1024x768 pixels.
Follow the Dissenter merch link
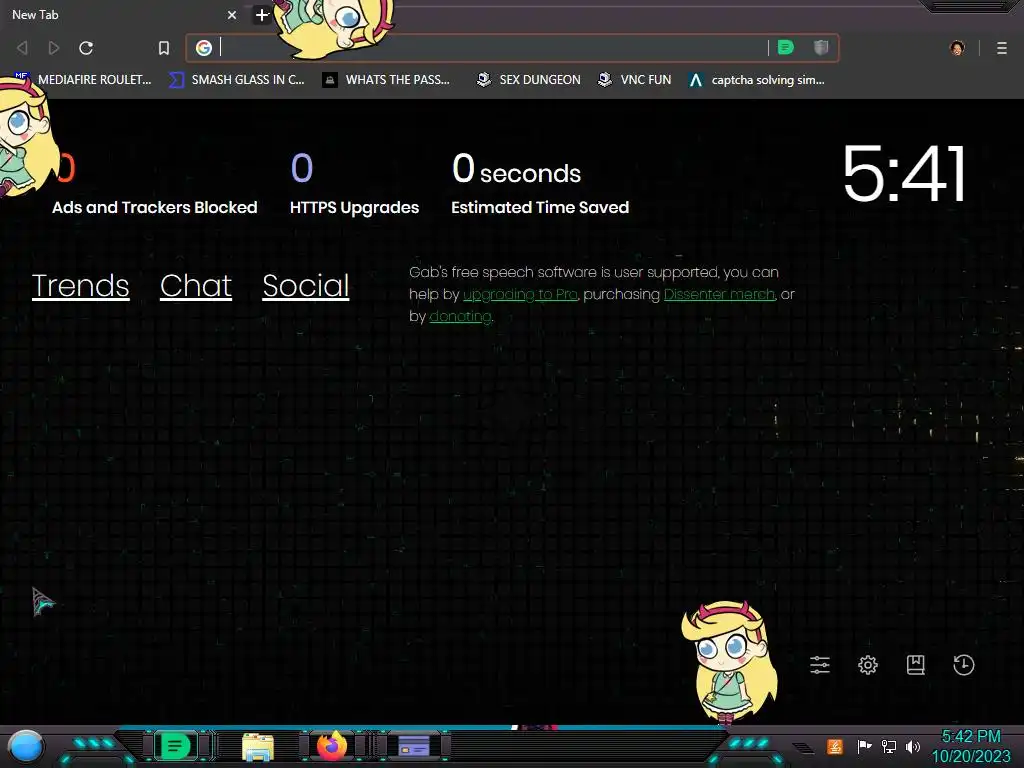(x=719, y=295)
